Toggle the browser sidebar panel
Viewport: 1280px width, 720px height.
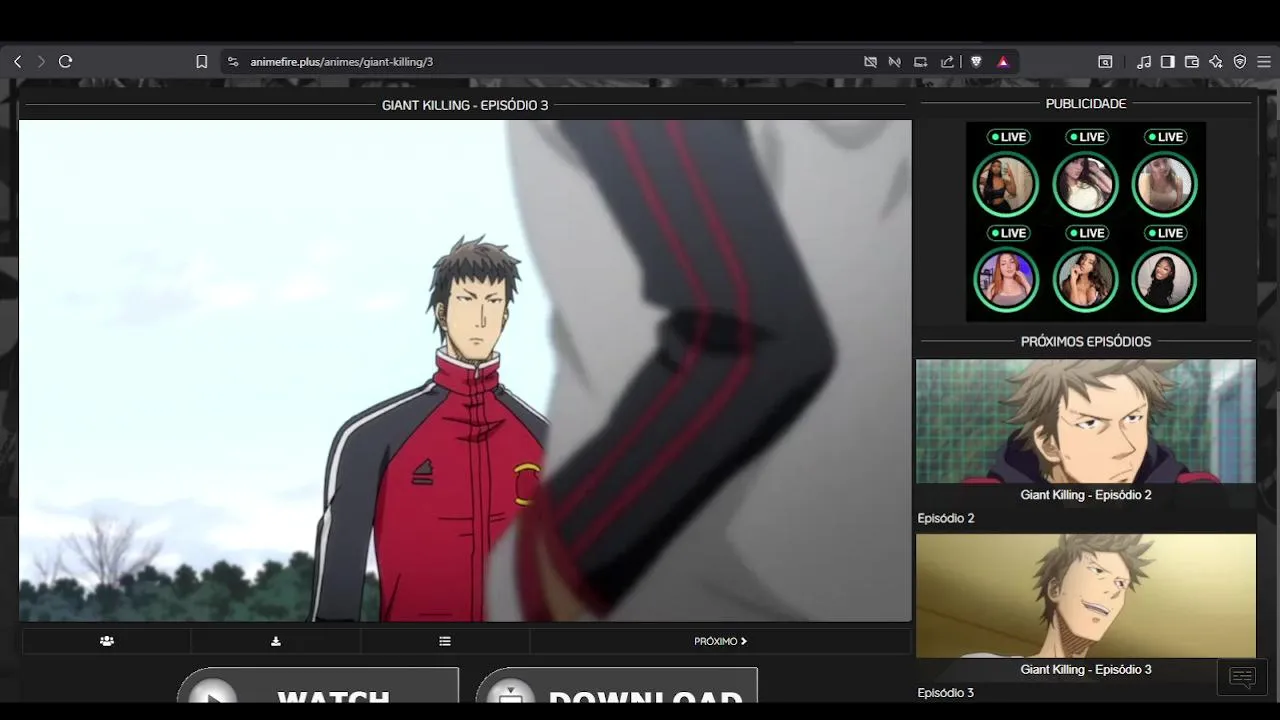pyautogui.click(x=1168, y=62)
